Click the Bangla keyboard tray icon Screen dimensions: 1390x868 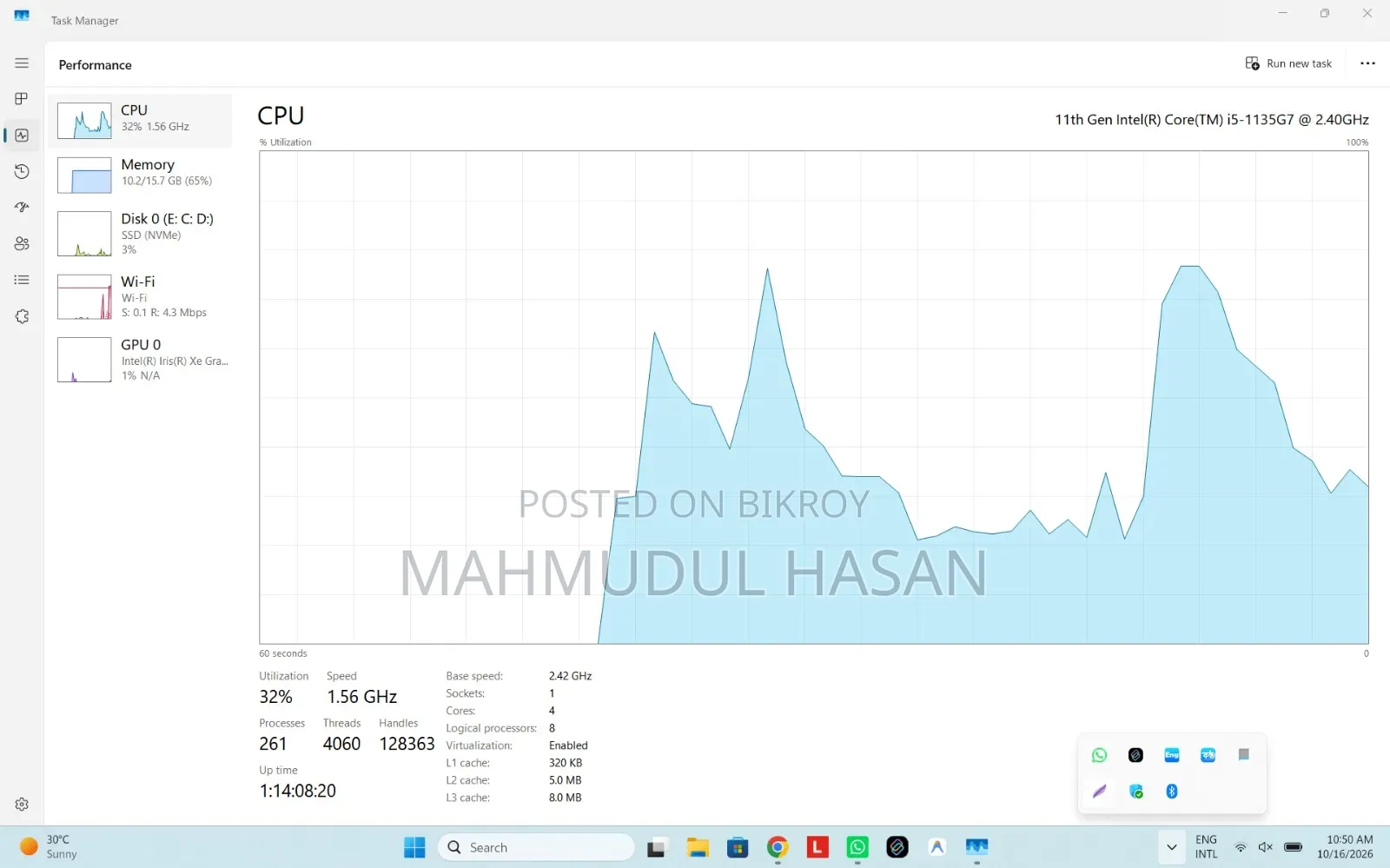coord(1208,755)
